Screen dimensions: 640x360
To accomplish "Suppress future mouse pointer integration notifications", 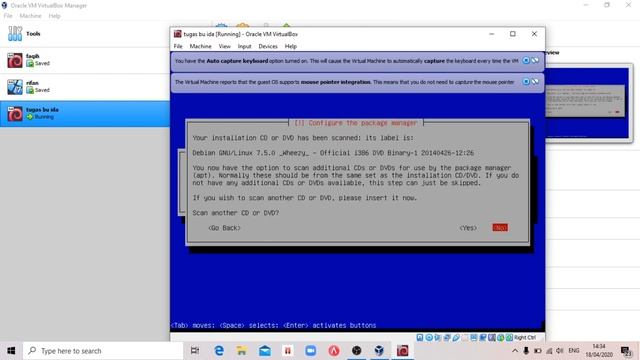I will (535, 82).
